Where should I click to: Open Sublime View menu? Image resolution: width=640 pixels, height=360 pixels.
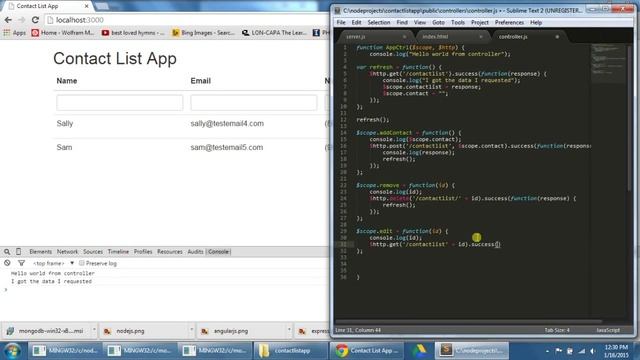pos(420,22)
